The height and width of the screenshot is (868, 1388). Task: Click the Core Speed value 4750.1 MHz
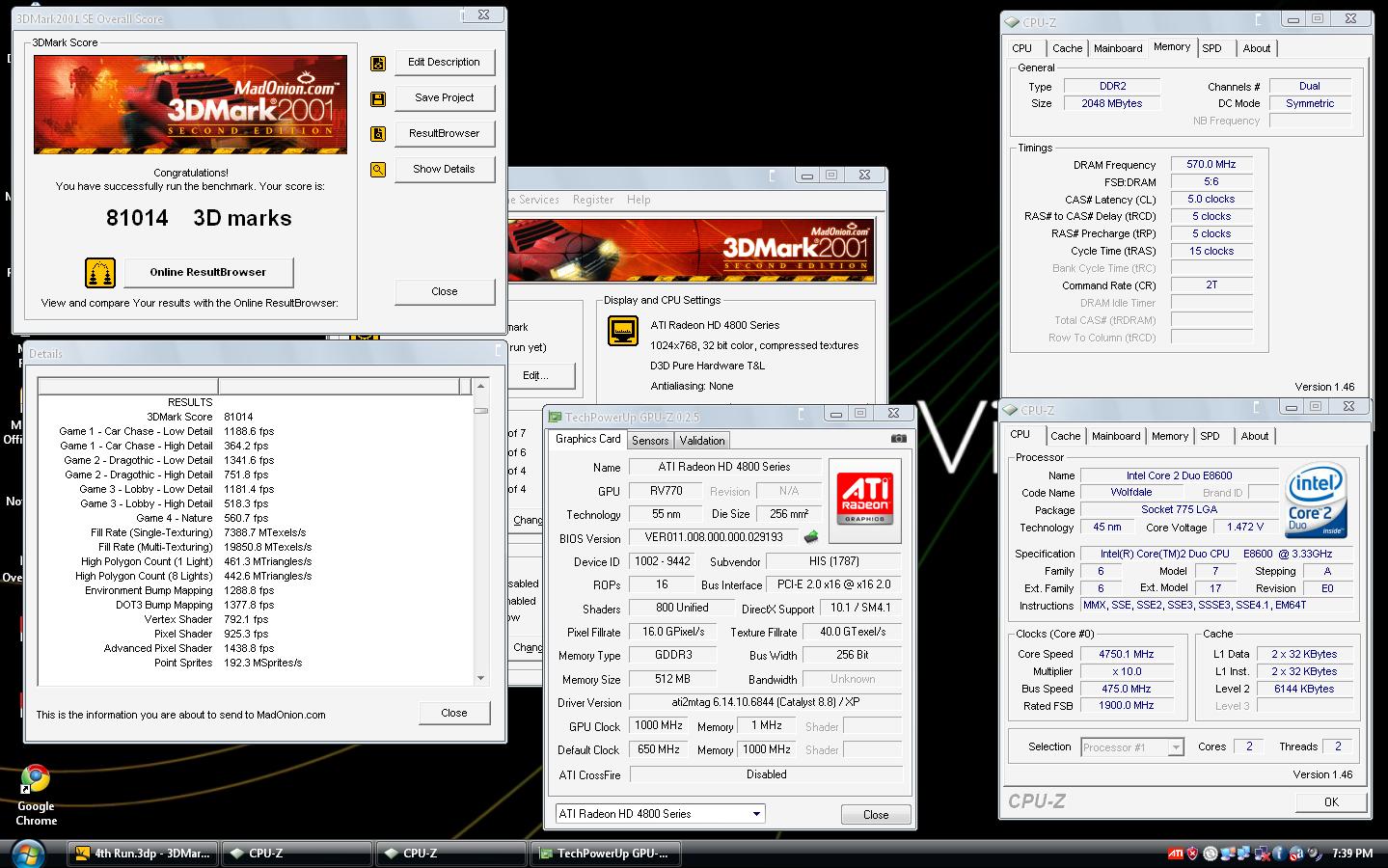tap(1127, 654)
